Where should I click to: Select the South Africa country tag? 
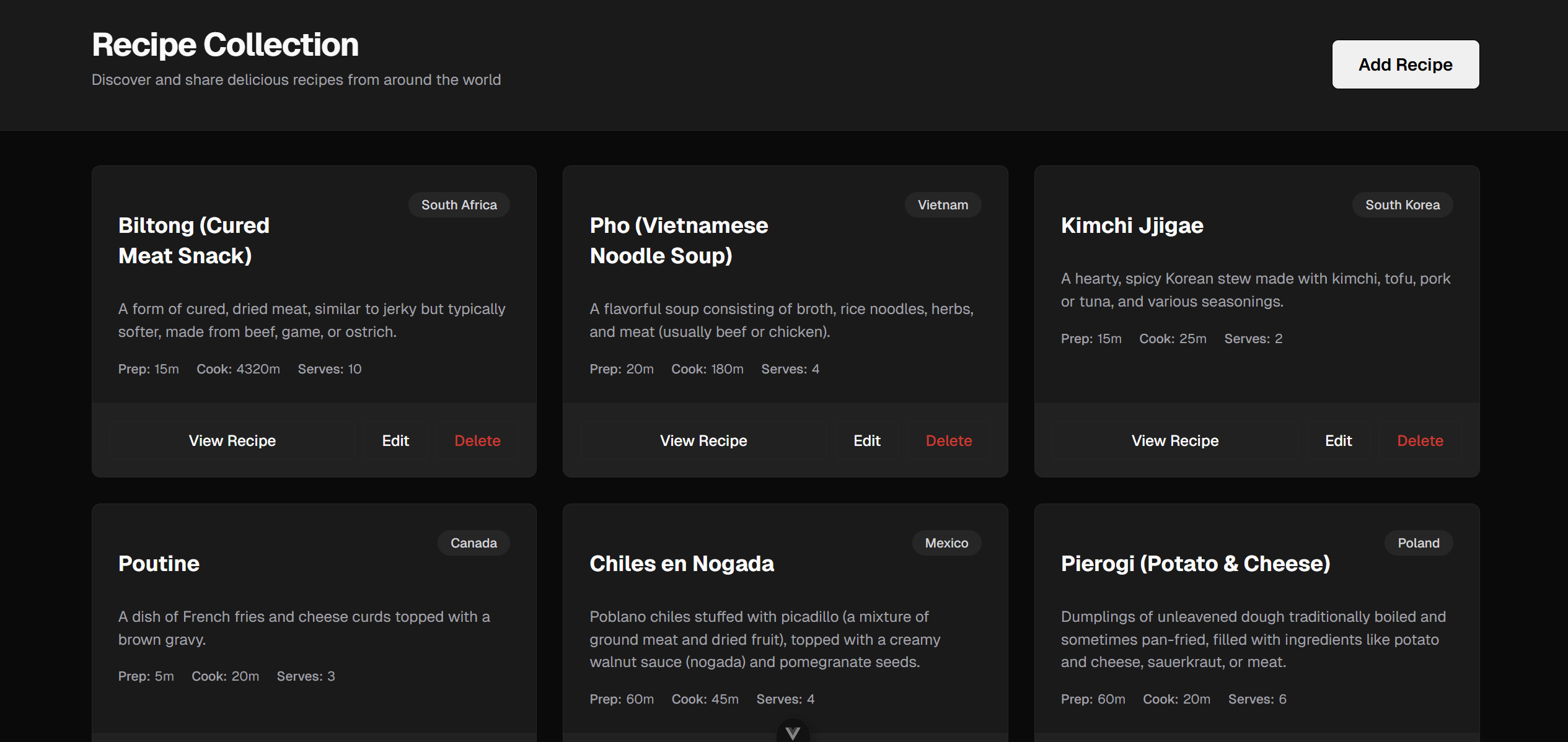pyautogui.click(x=459, y=205)
